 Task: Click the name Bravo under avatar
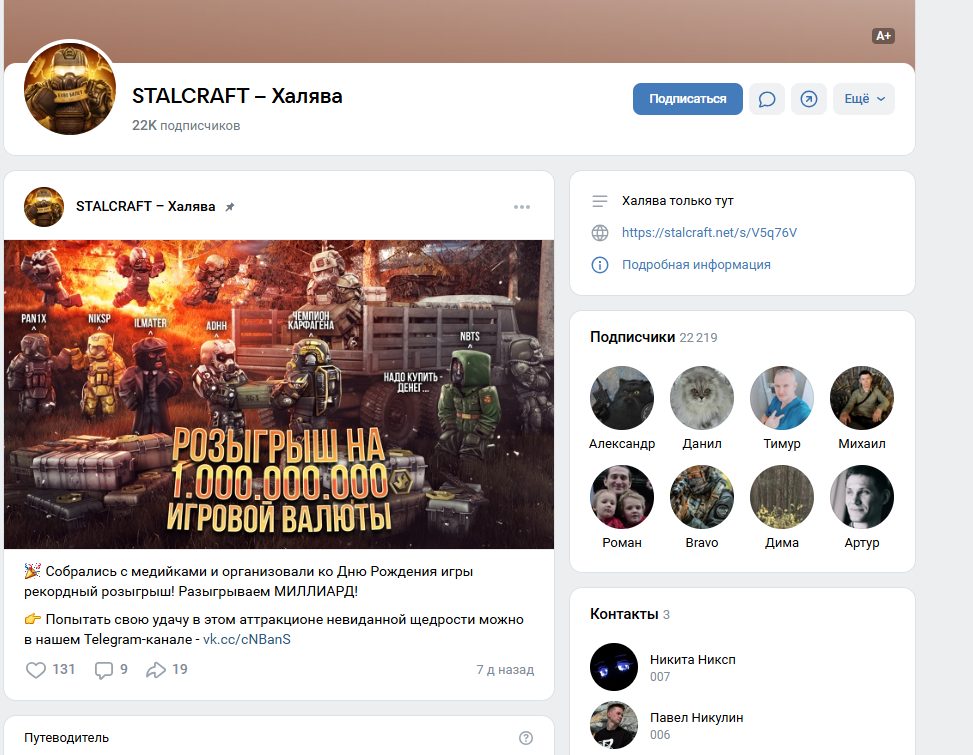[x=702, y=543]
